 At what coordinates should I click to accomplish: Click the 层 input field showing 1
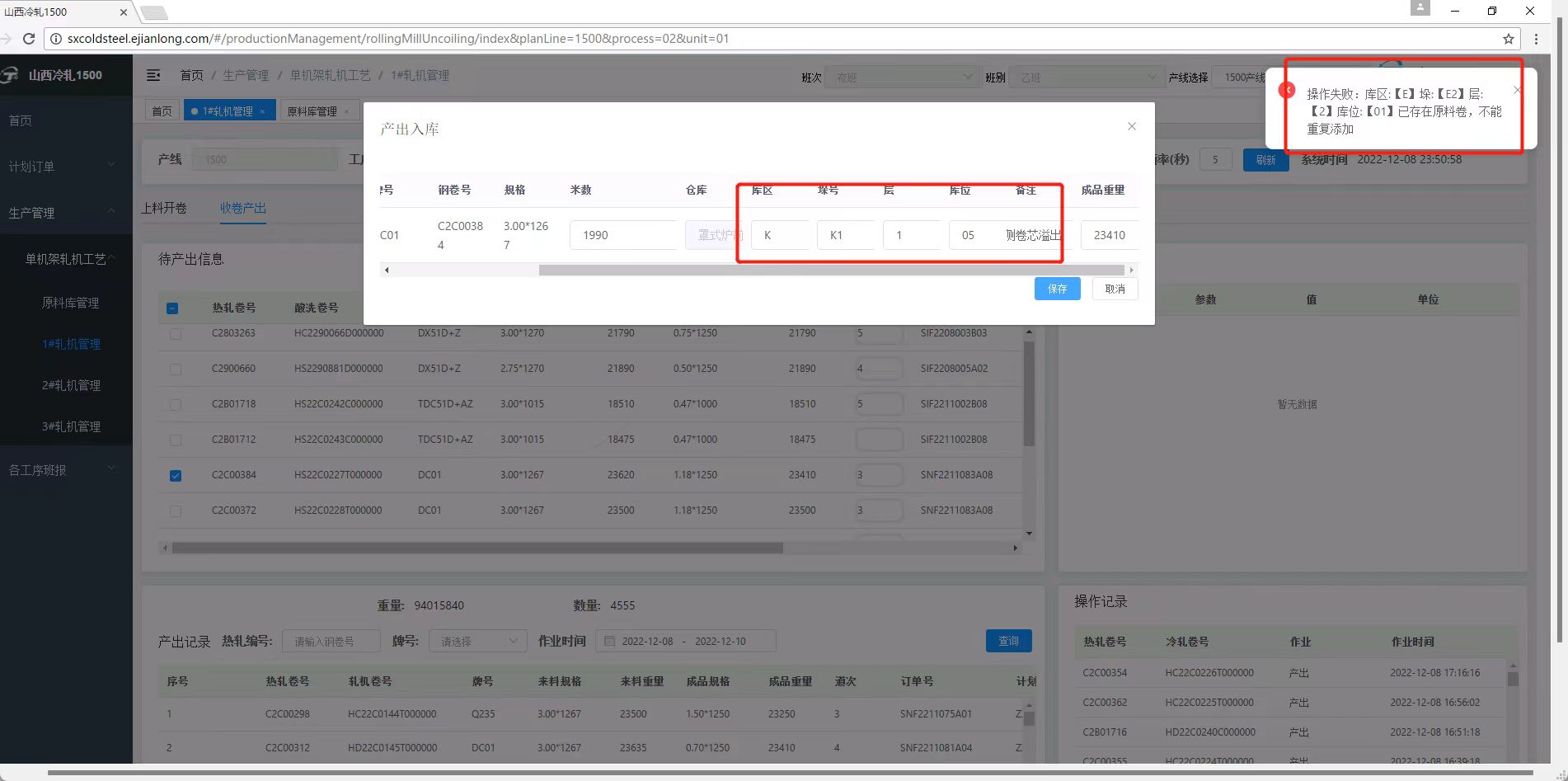pos(912,235)
